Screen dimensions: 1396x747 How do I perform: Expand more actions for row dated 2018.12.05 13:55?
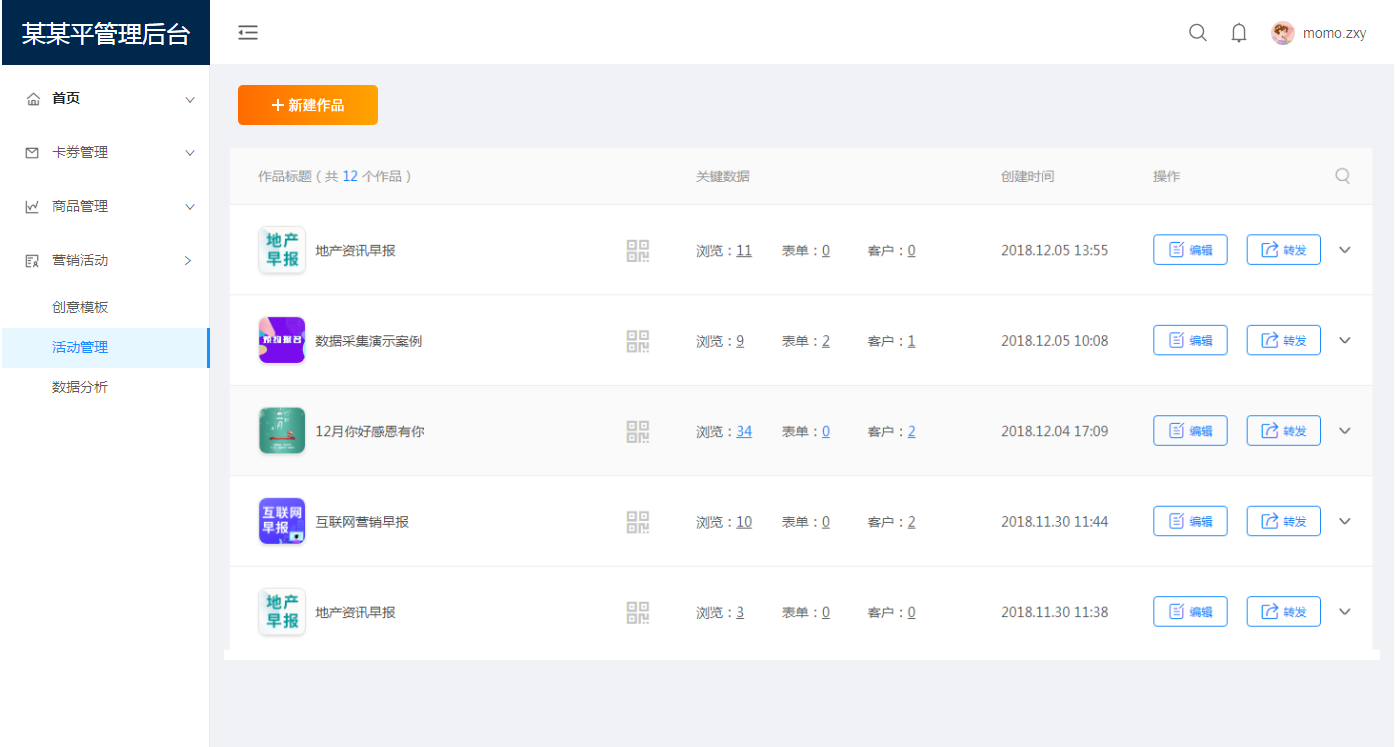click(x=1345, y=250)
